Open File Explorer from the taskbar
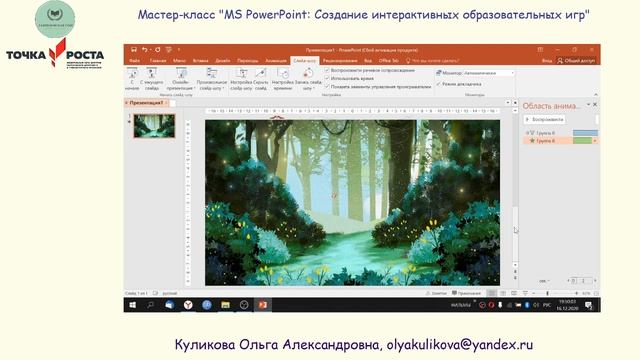 (225, 305)
